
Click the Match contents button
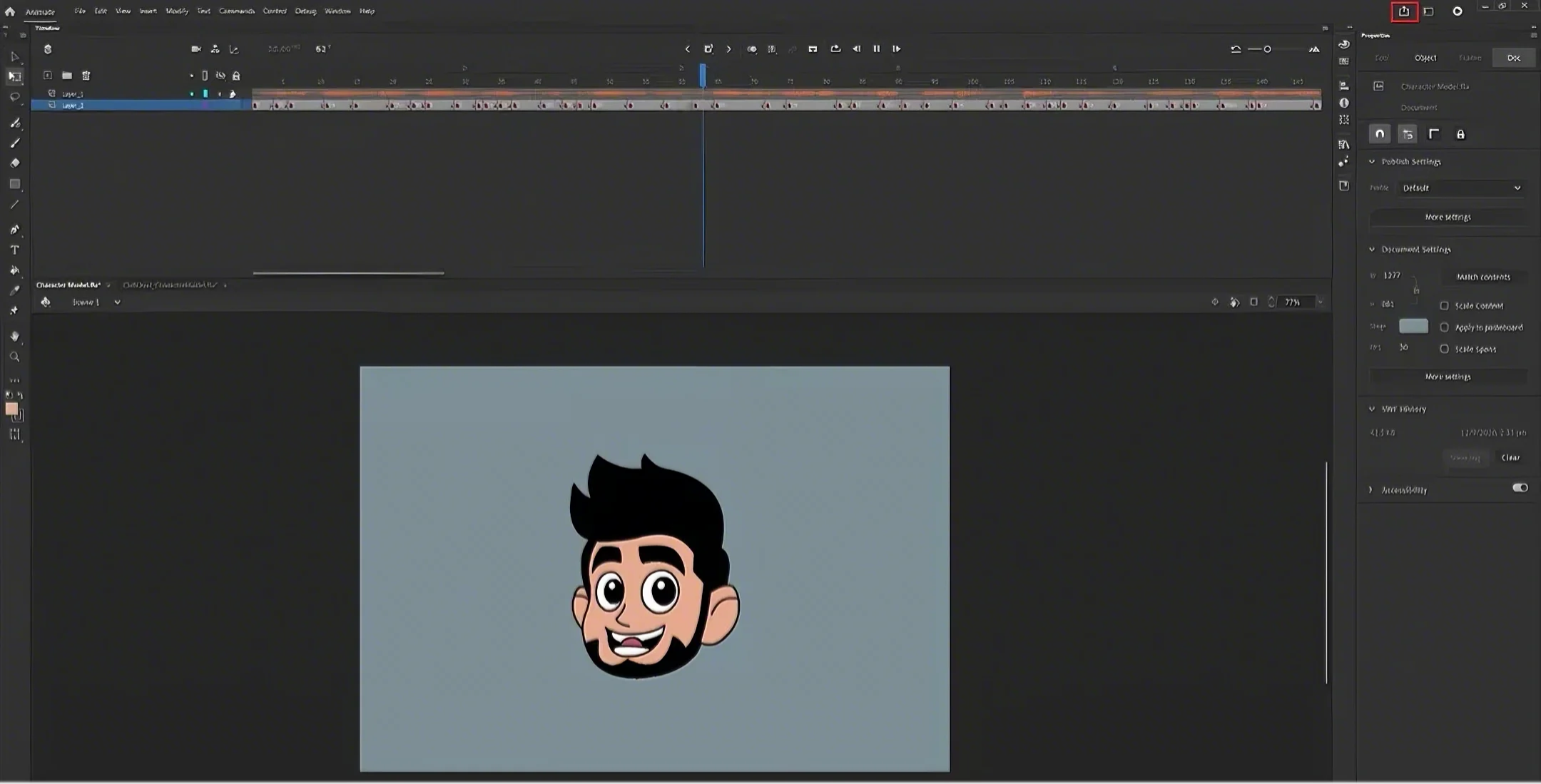(x=1483, y=277)
